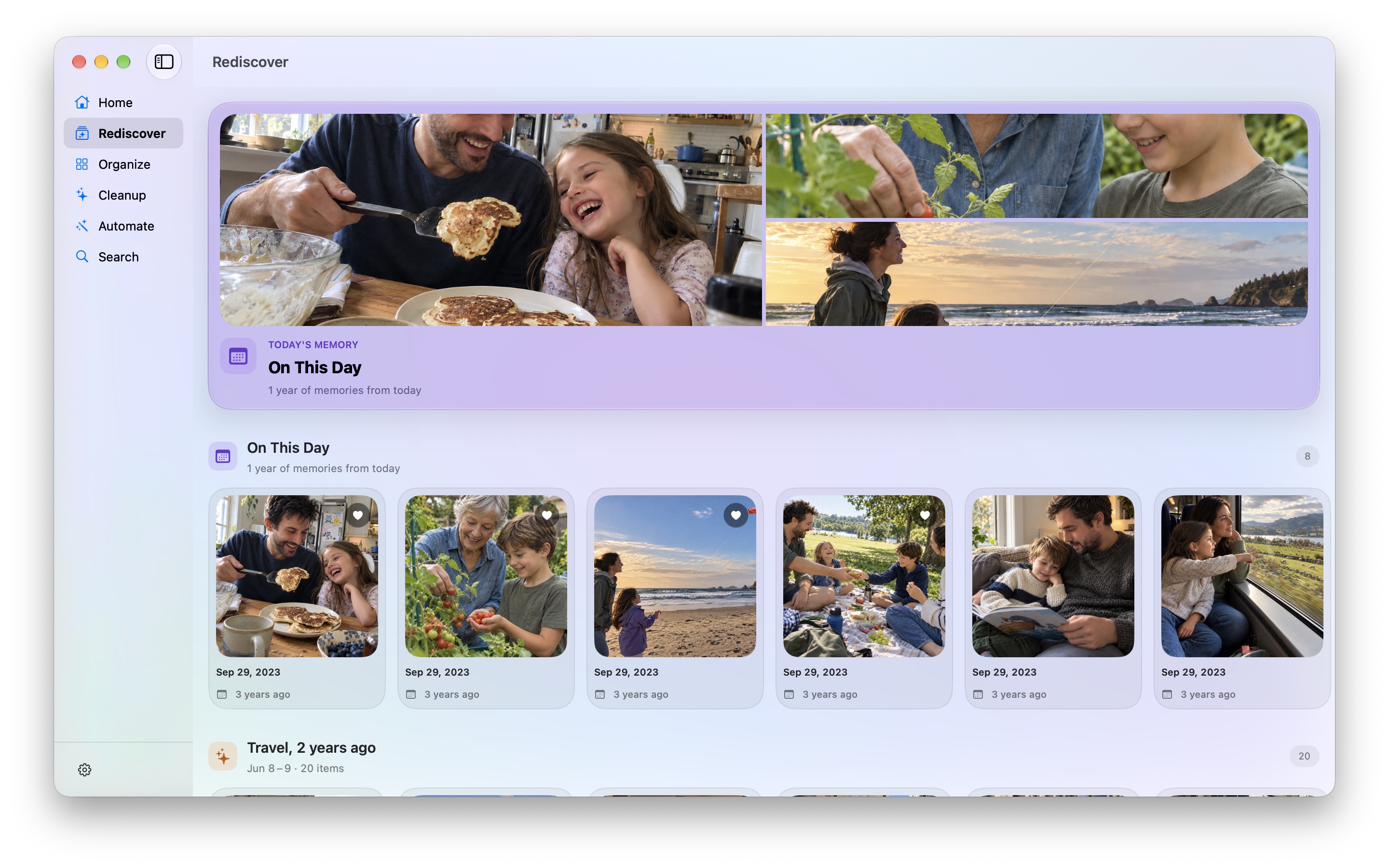The image size is (1389, 868).
Task: Open the tomato picking hero photo
Action: [1036, 166]
